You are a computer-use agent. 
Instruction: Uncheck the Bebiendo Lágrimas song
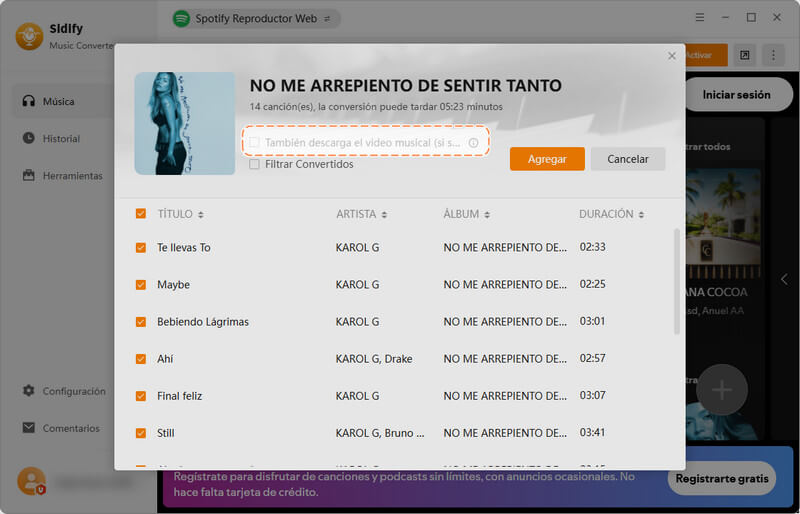pyautogui.click(x=141, y=322)
